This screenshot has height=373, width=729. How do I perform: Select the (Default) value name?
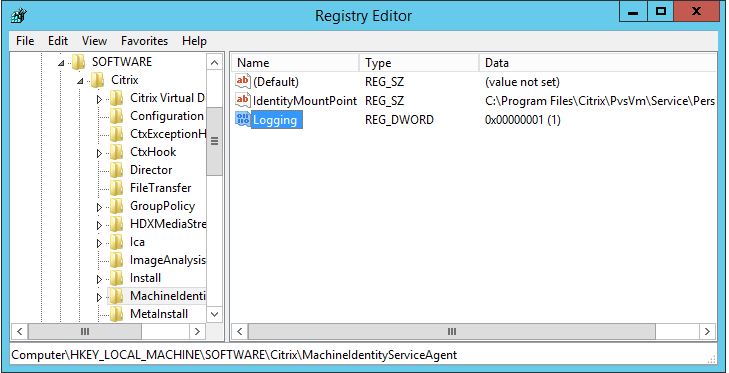pyautogui.click(x=276, y=82)
